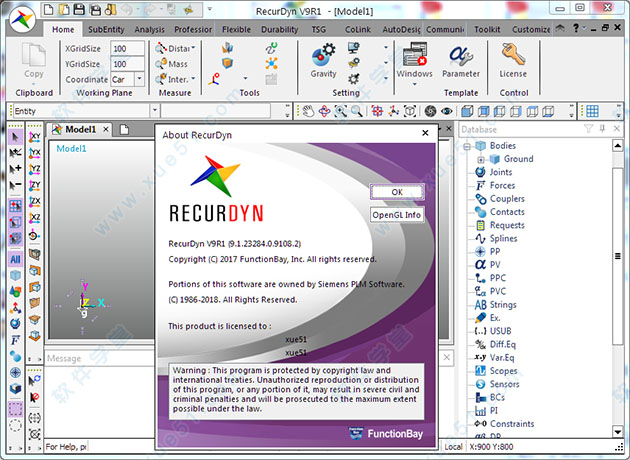Switch to the SubEntity ribbon tab
The height and width of the screenshot is (460, 630).
tap(106, 29)
